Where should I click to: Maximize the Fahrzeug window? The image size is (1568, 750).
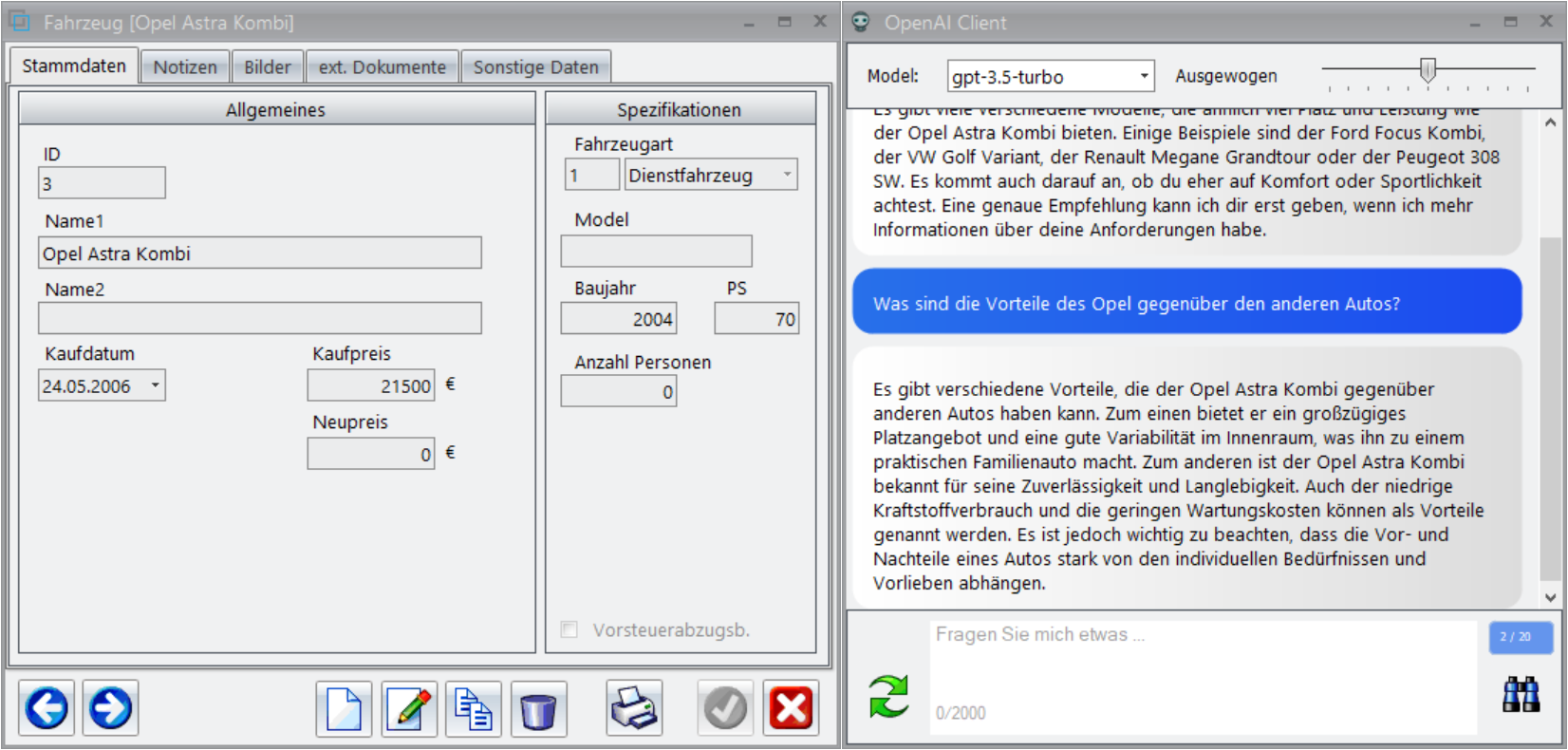[784, 22]
